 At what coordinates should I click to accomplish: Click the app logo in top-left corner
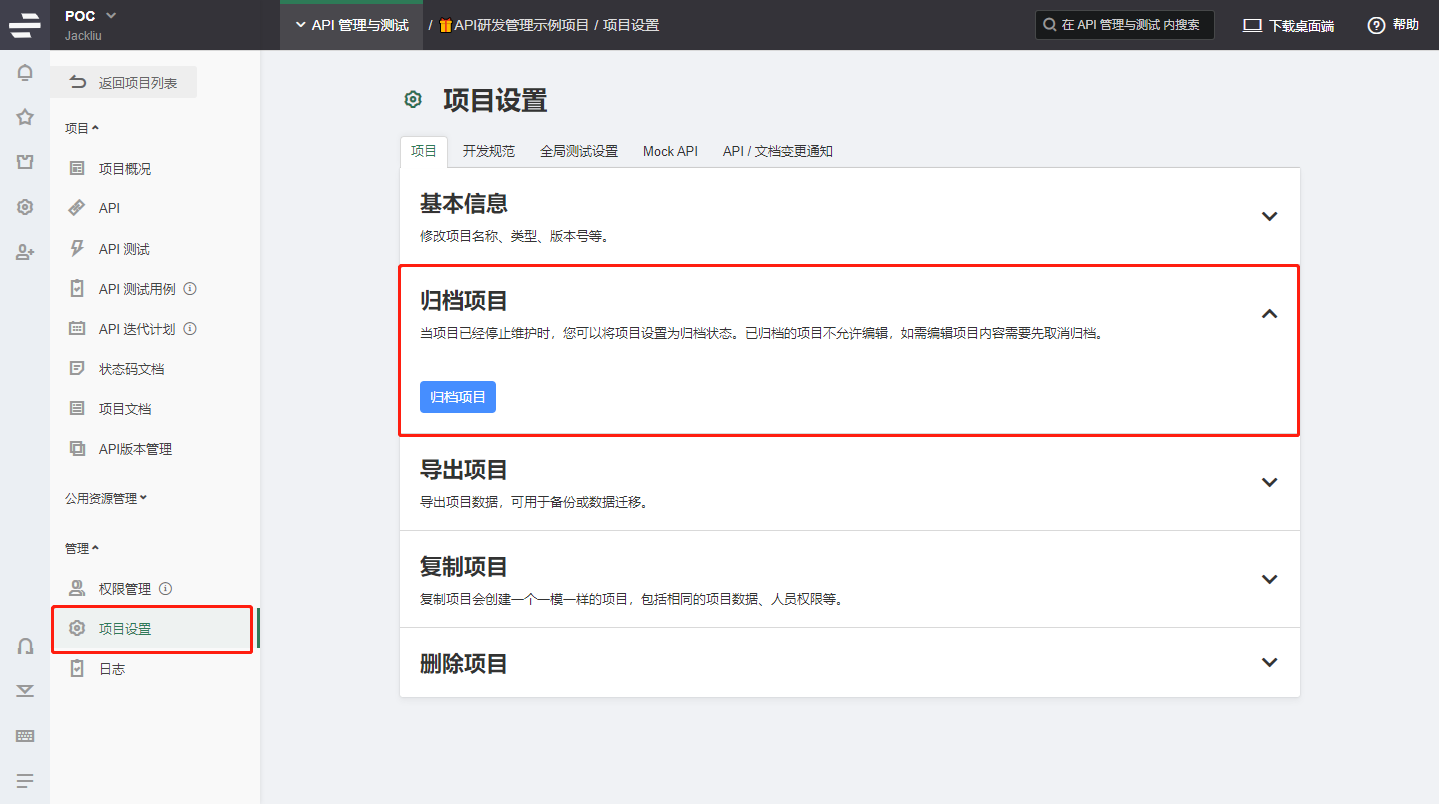pyautogui.click(x=25, y=25)
